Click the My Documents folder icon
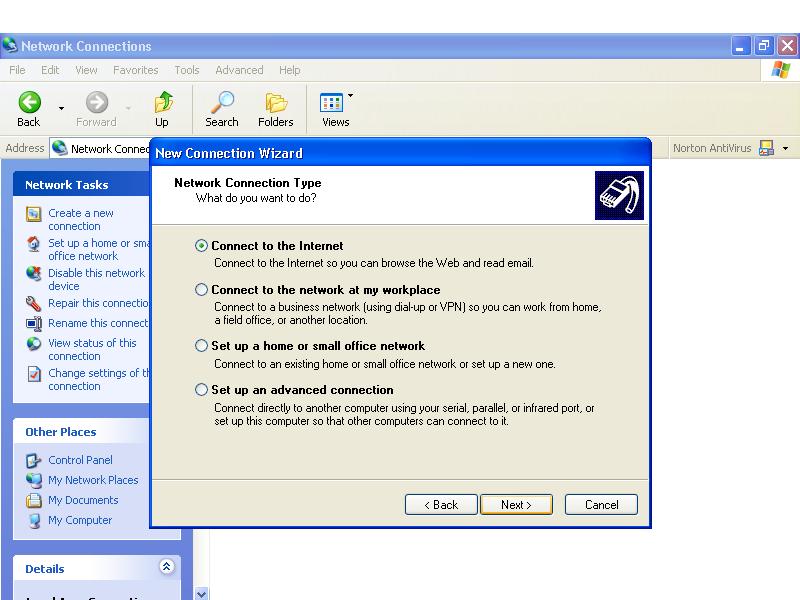The height and width of the screenshot is (600, 800). coord(34,500)
